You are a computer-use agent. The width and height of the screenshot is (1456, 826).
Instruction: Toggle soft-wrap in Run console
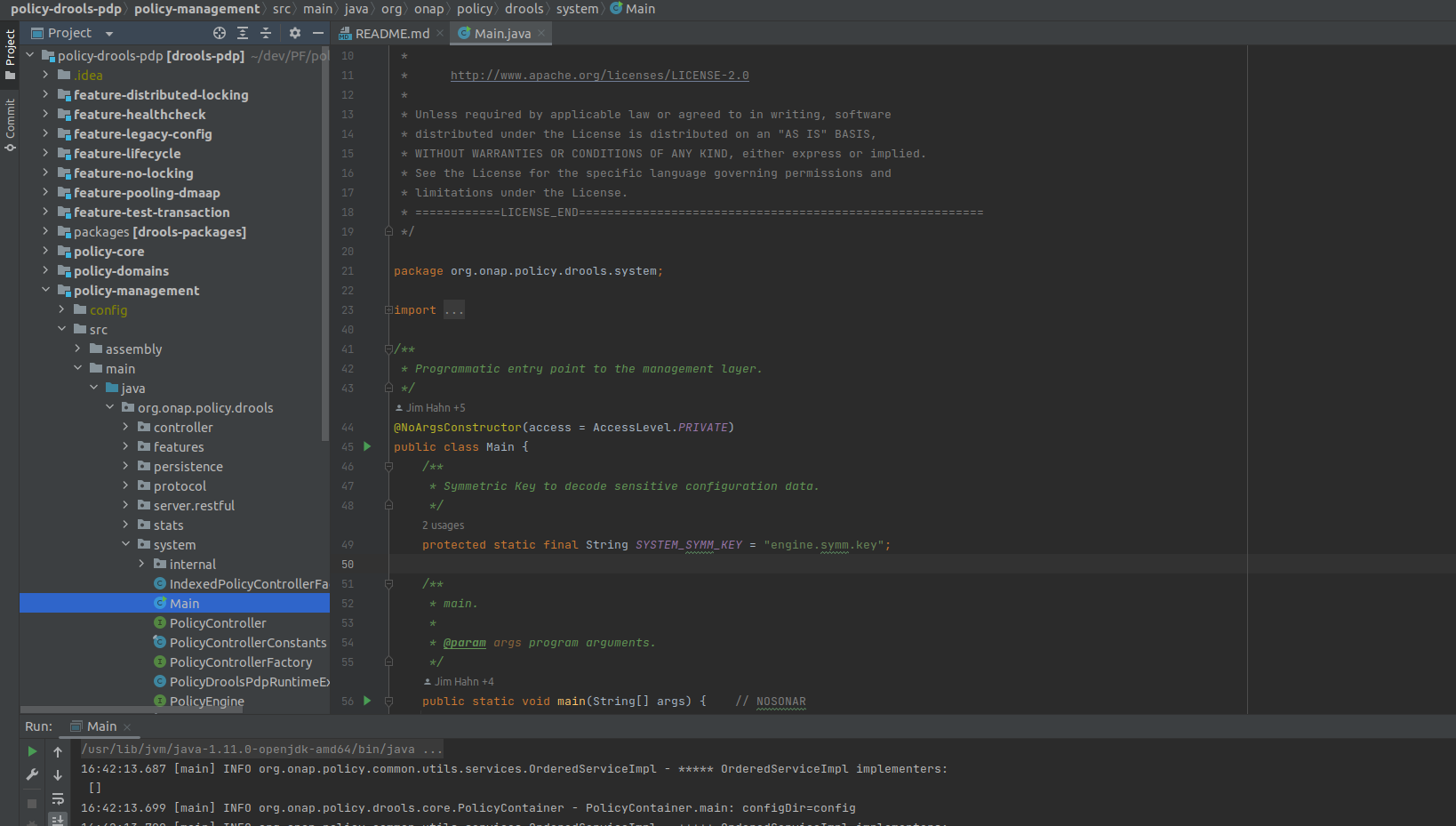tap(58, 798)
